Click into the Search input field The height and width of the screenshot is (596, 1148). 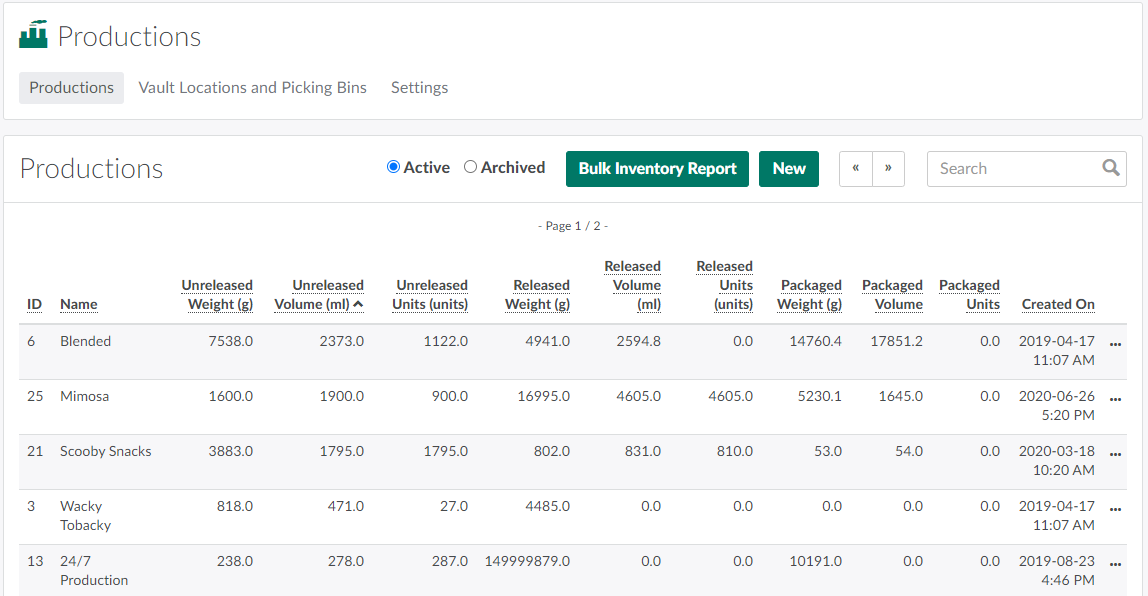[1010, 169]
